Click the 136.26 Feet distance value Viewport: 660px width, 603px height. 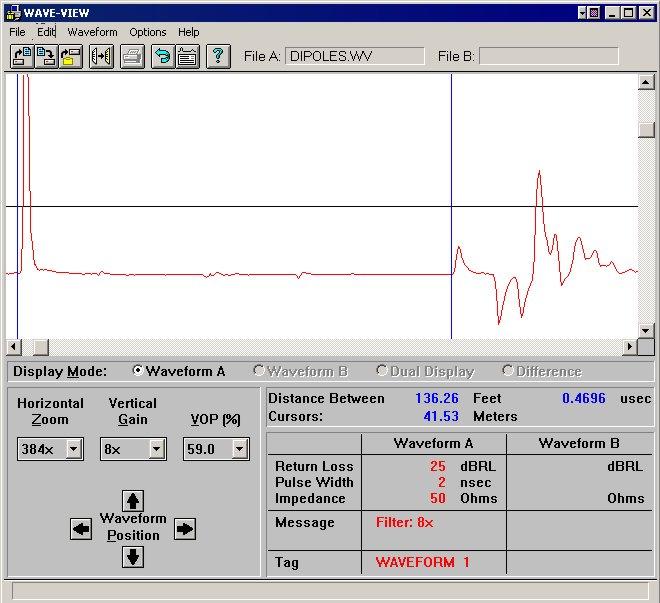tap(437, 398)
